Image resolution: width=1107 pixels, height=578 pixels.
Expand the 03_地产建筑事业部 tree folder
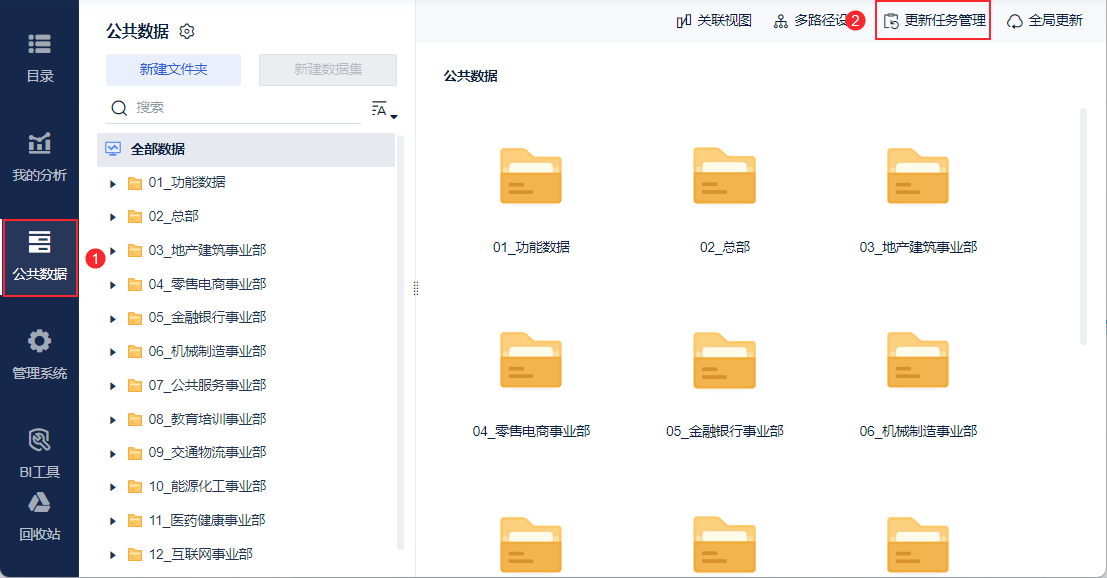[113, 251]
